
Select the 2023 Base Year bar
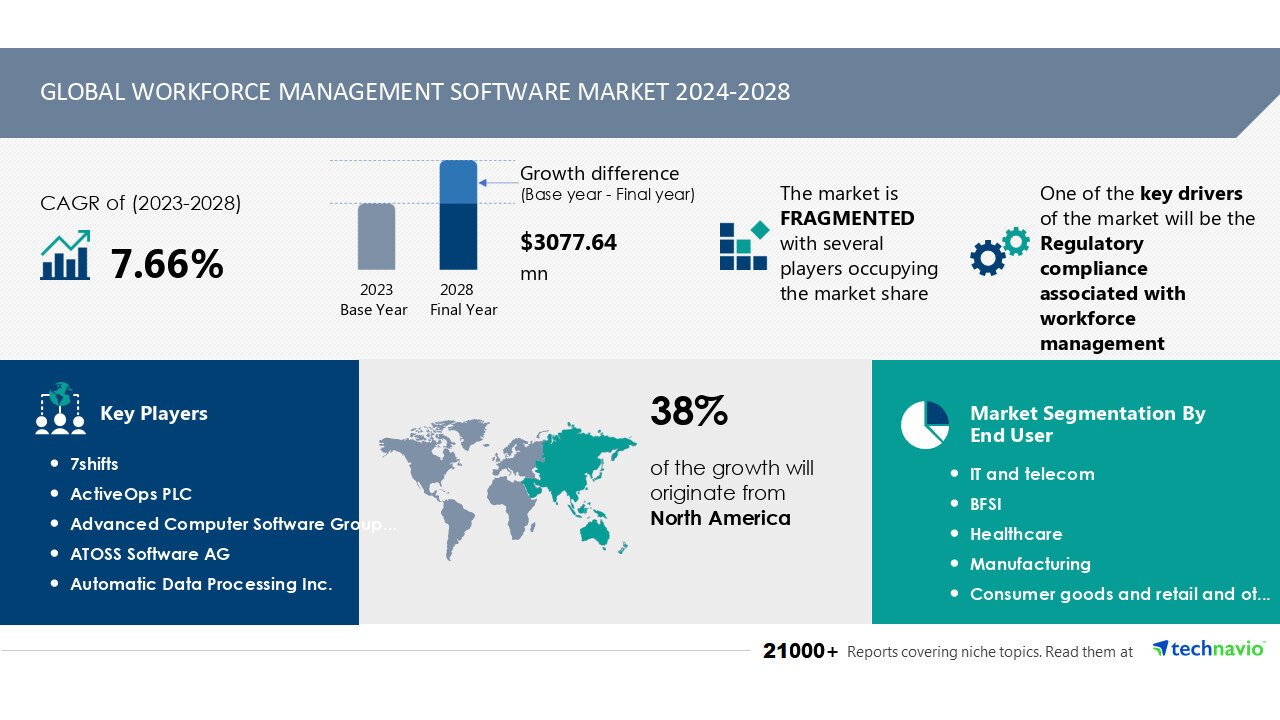tap(376, 237)
